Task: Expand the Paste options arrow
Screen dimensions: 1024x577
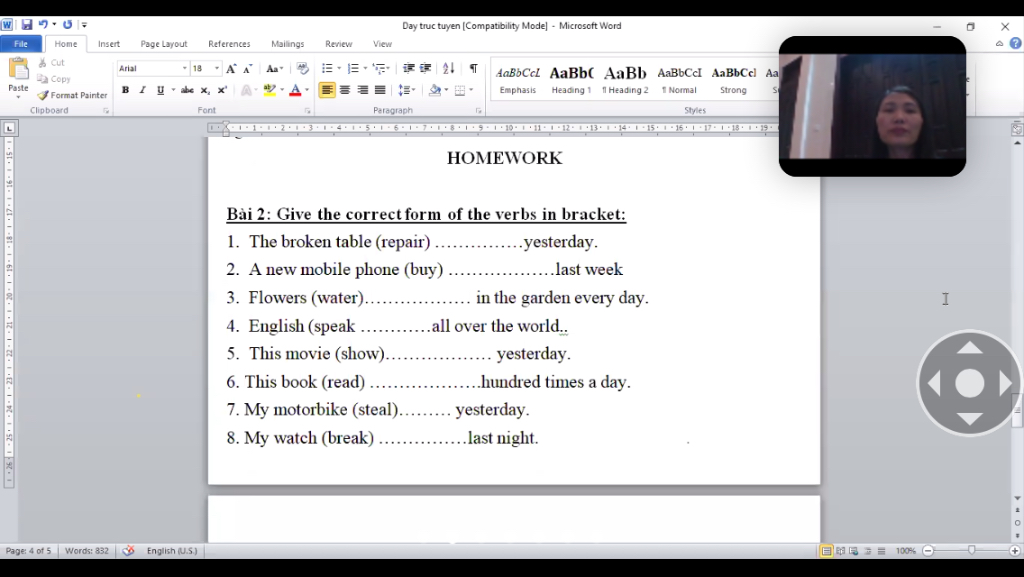Action: [x=18, y=97]
